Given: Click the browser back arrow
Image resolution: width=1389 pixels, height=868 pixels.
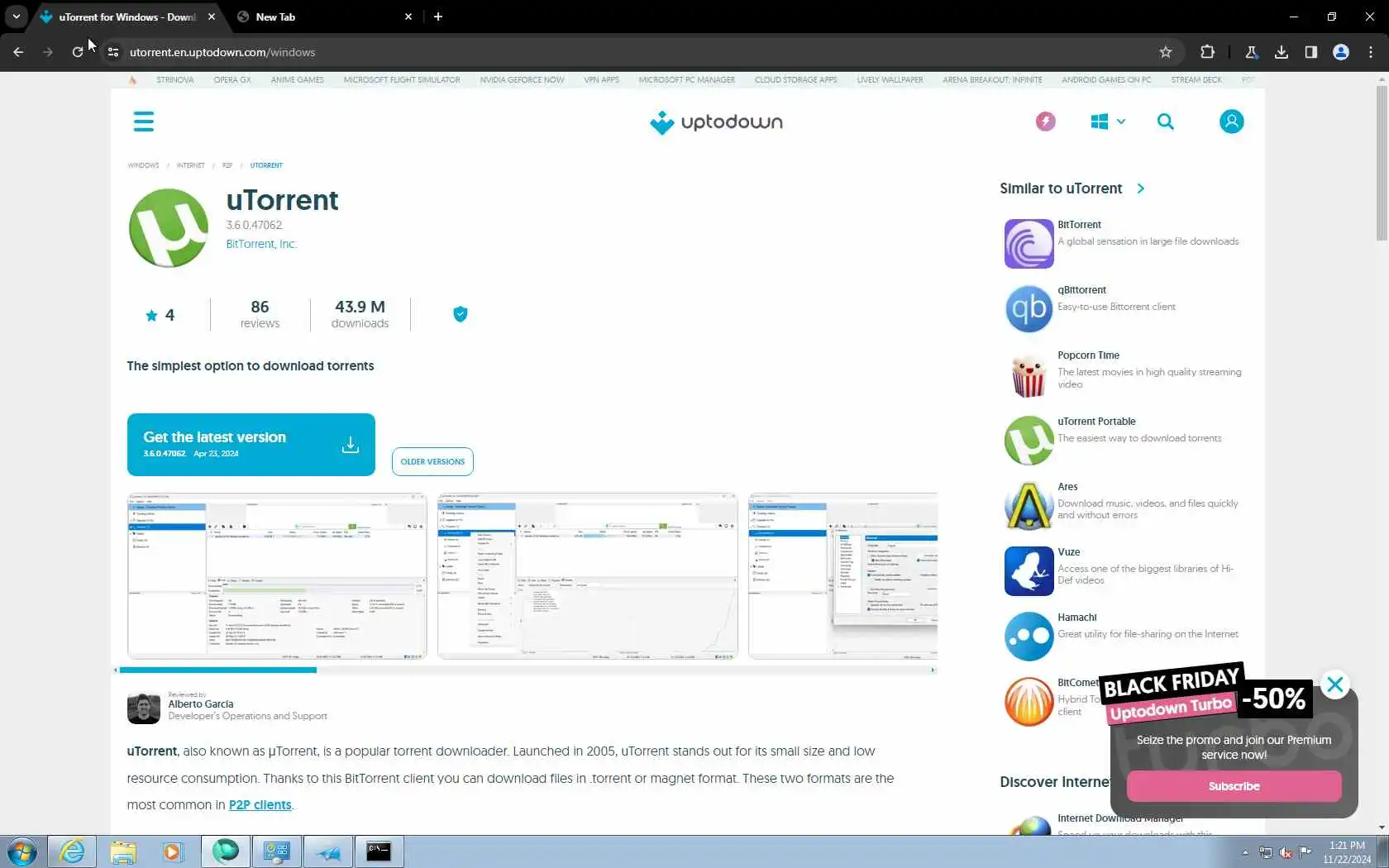Looking at the screenshot, I should tap(18, 52).
